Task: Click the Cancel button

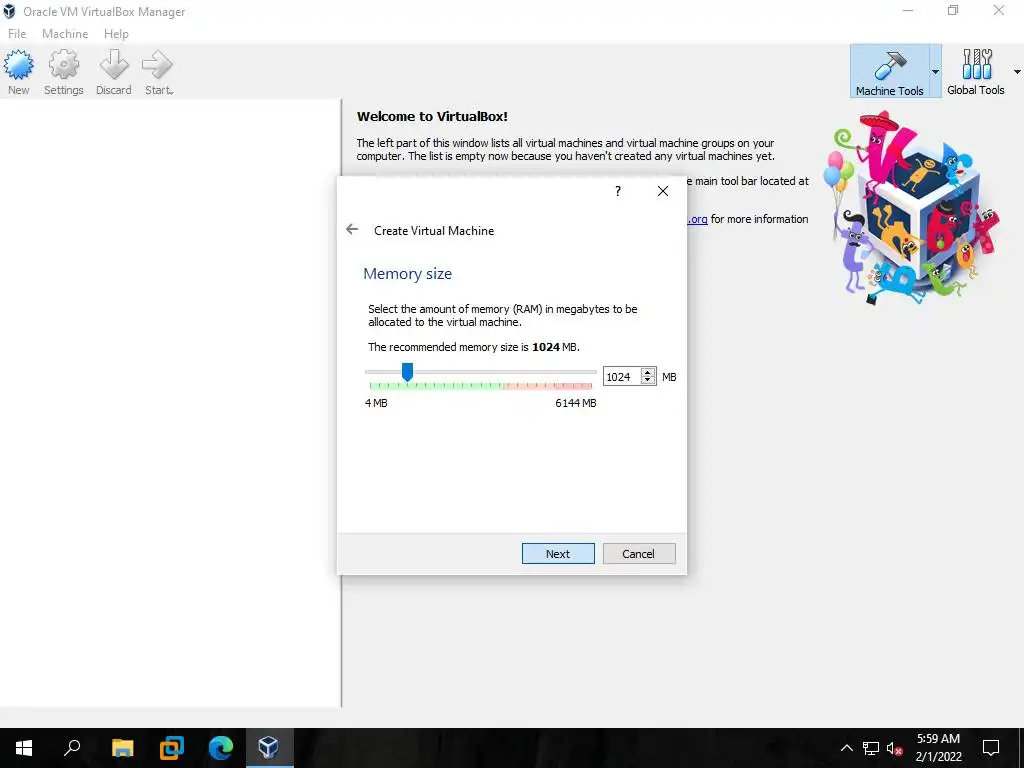Action: [x=639, y=553]
